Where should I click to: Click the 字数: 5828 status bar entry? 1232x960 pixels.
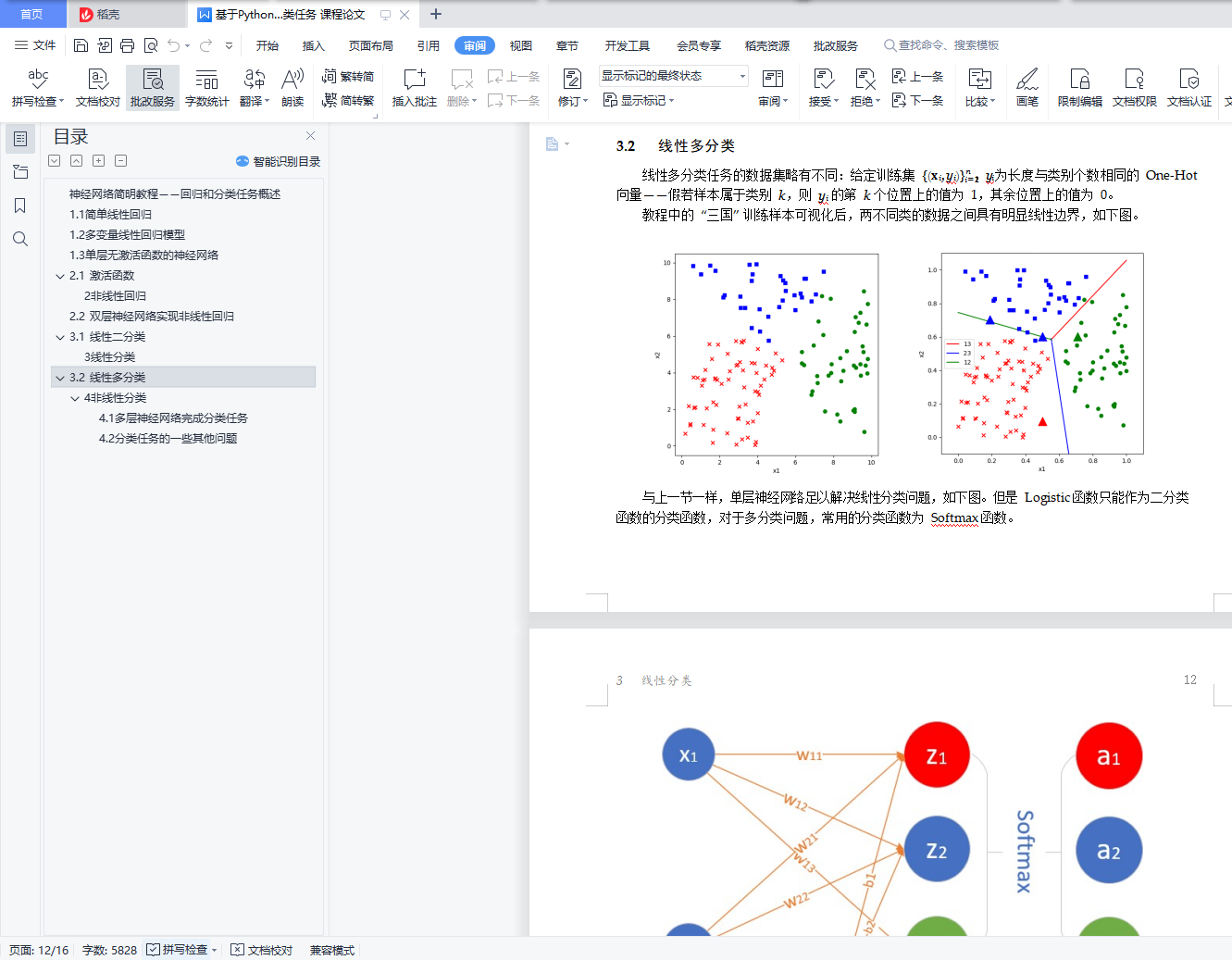(x=109, y=950)
